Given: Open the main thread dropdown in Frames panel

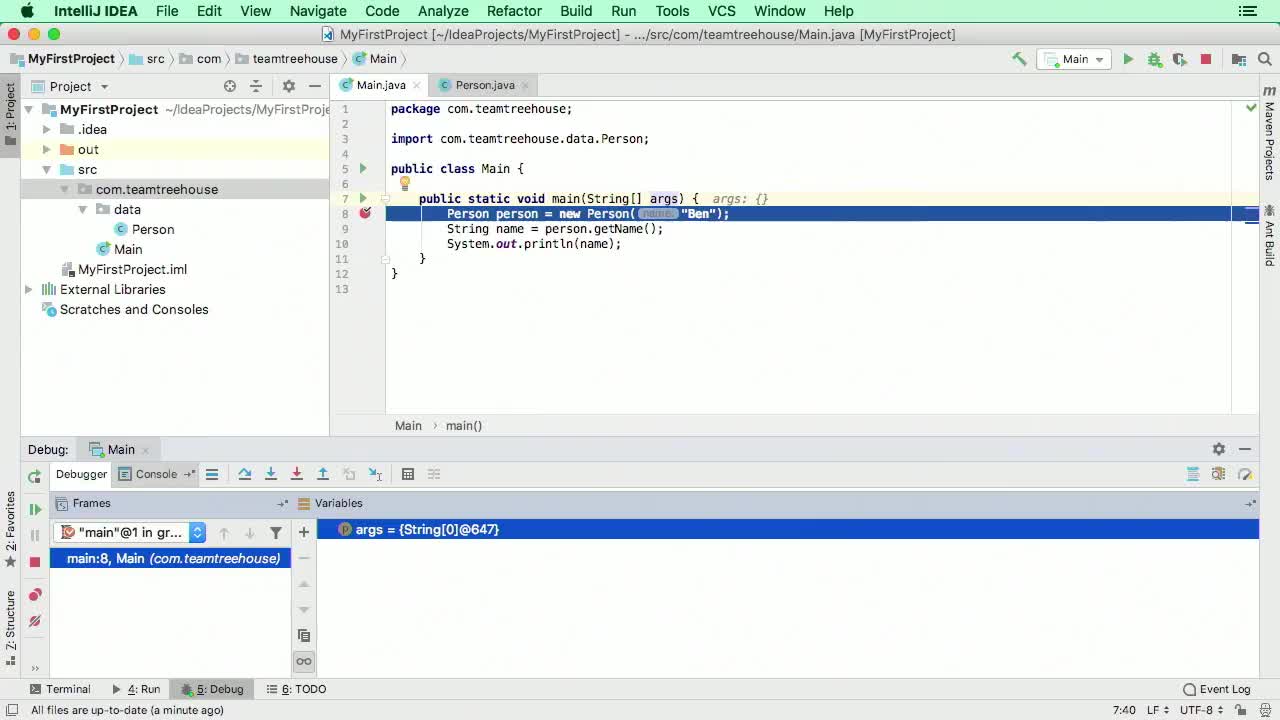Looking at the screenshot, I should [197, 532].
